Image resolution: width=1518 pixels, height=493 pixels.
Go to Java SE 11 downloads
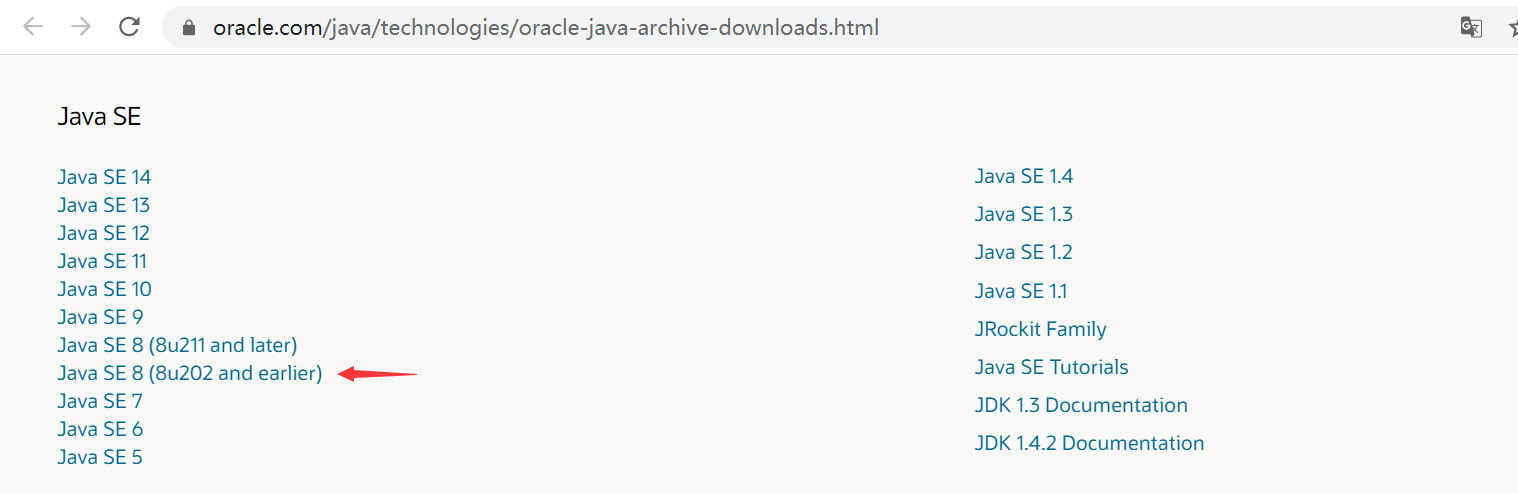(102, 261)
